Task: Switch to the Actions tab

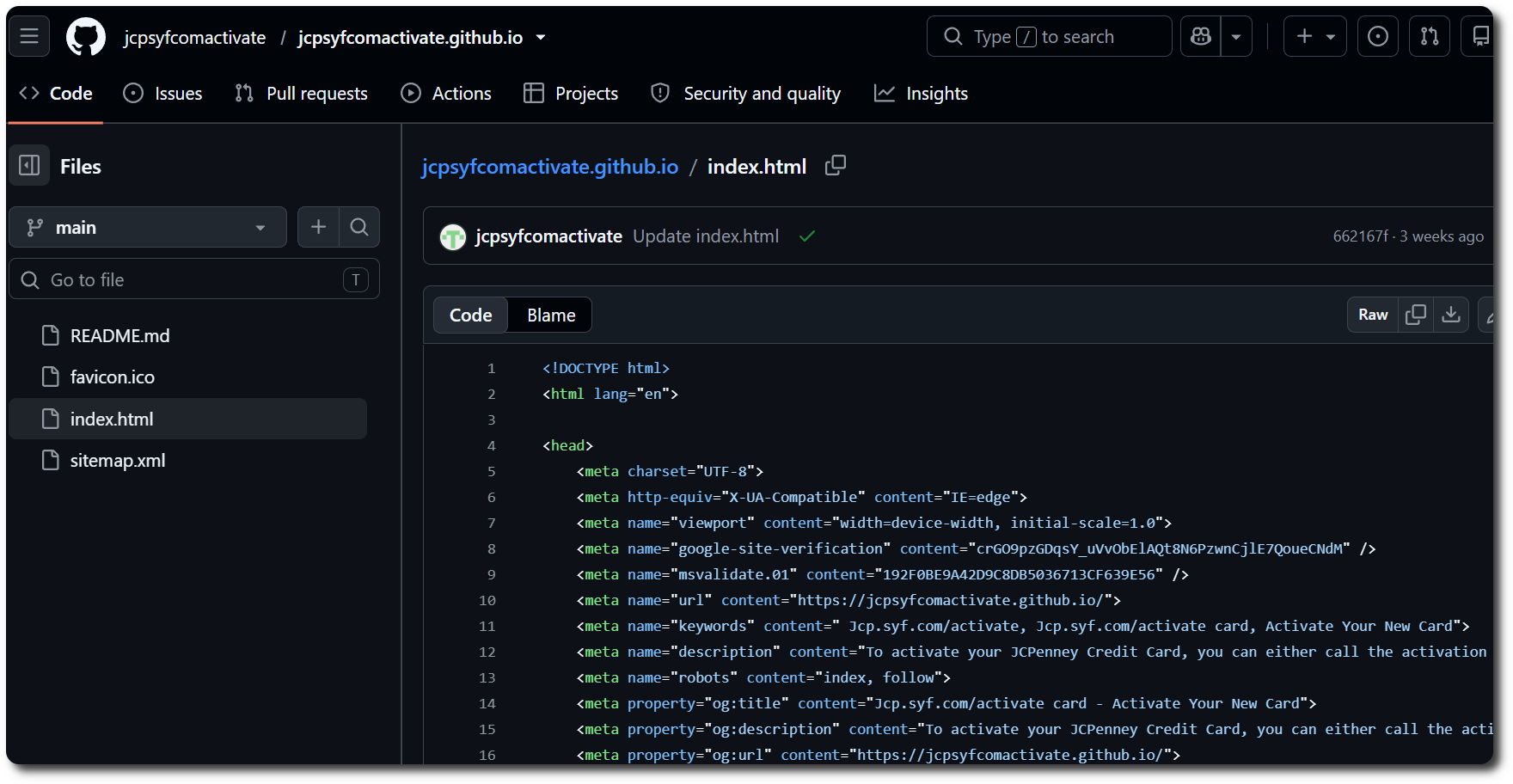Action: coord(446,94)
